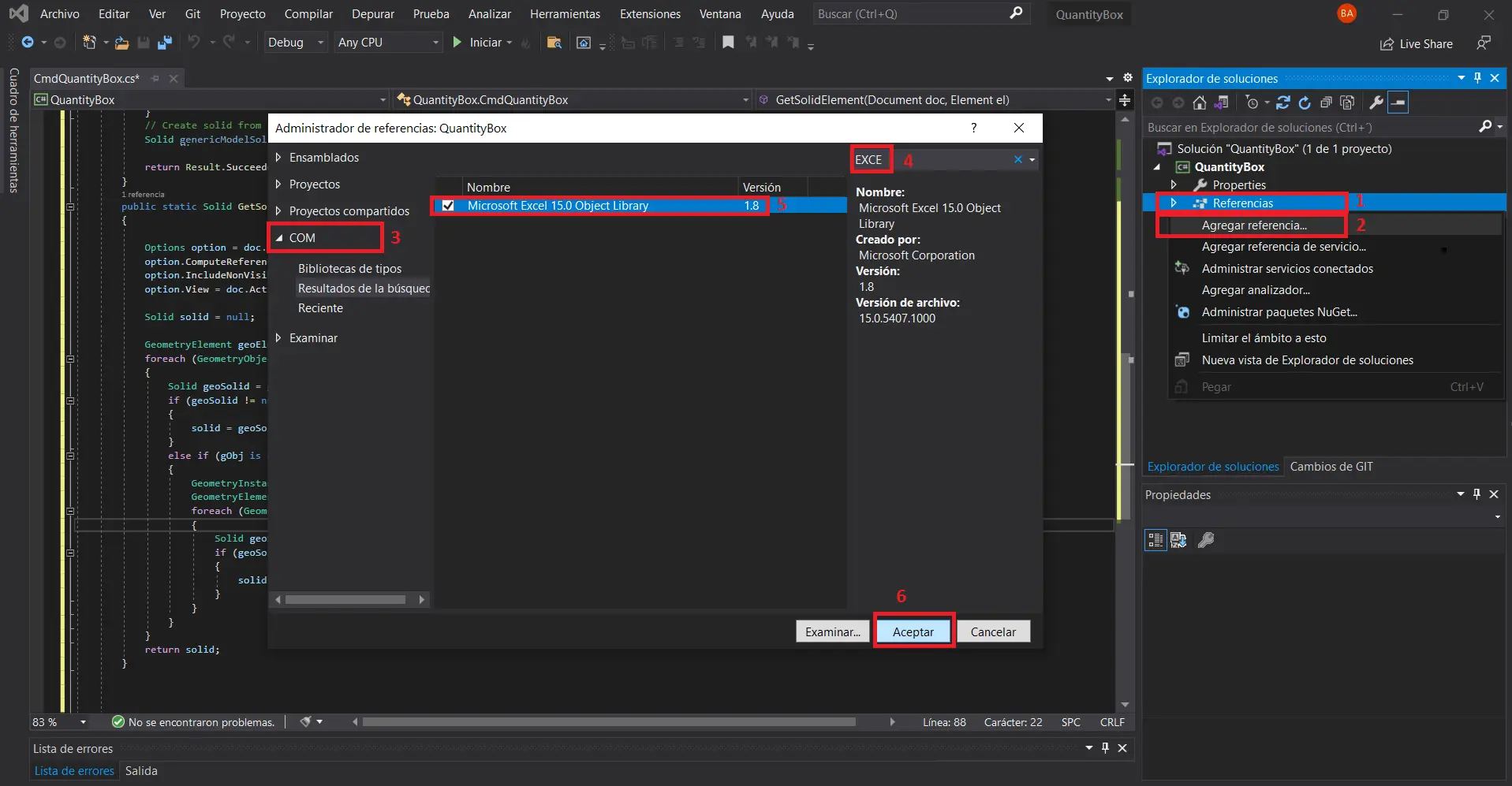Select Bibliotecas de tipos under COM

click(x=350, y=269)
